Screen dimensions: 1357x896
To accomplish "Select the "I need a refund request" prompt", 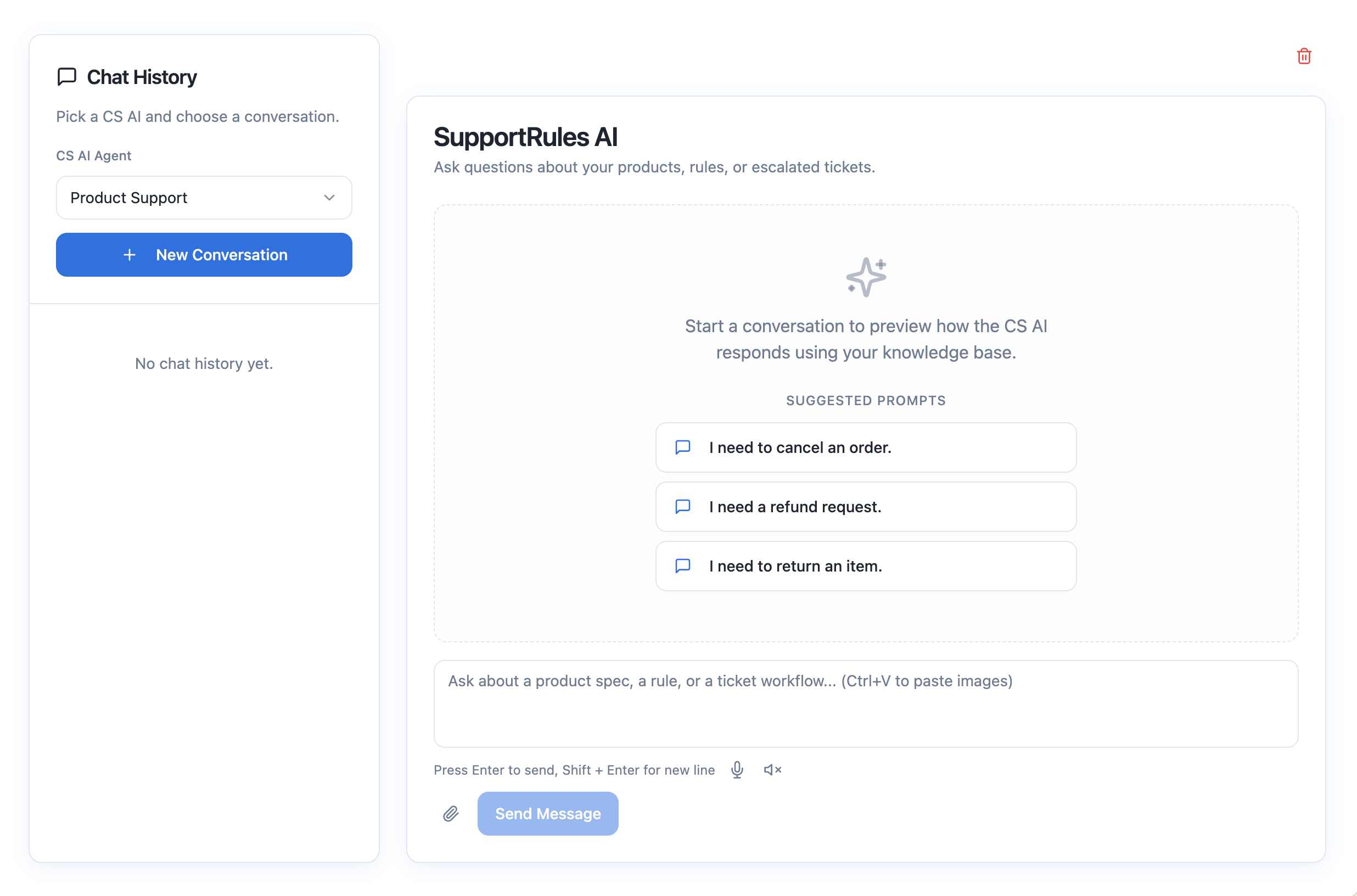I will coord(865,506).
